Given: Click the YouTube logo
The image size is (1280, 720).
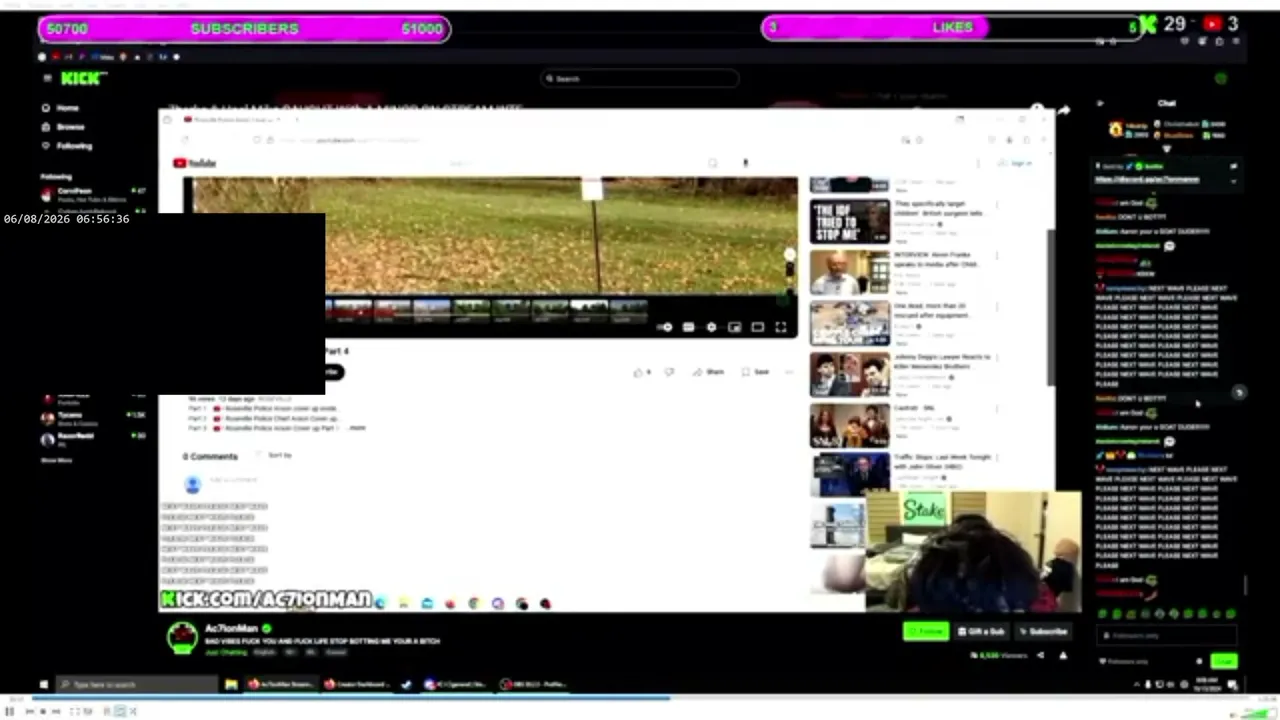Looking at the screenshot, I should (x=194, y=163).
